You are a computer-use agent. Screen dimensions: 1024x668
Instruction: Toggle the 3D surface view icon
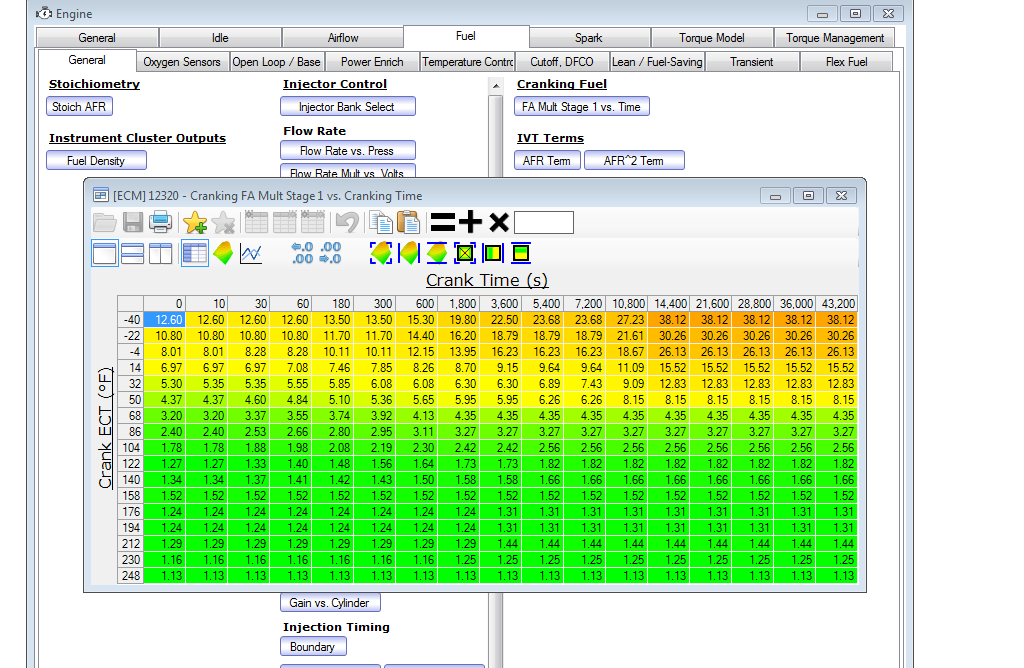223,254
